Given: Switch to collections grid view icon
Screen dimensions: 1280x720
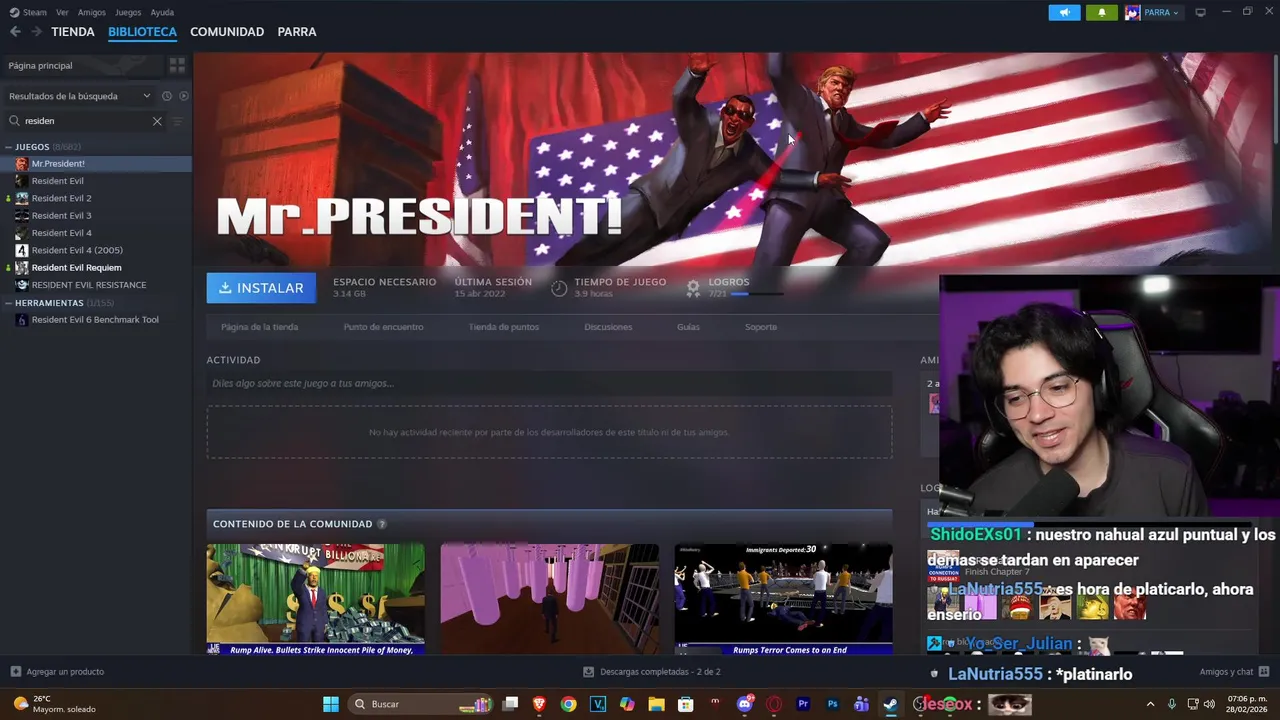Looking at the screenshot, I should coord(177,65).
